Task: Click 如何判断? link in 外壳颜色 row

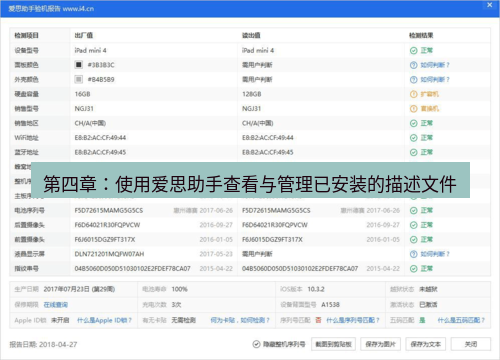Action: point(435,79)
